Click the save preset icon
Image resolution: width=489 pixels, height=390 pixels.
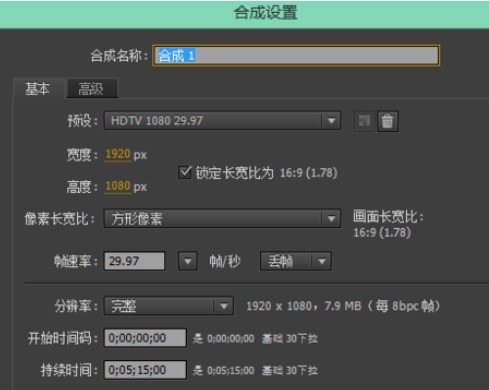pyautogui.click(x=364, y=121)
